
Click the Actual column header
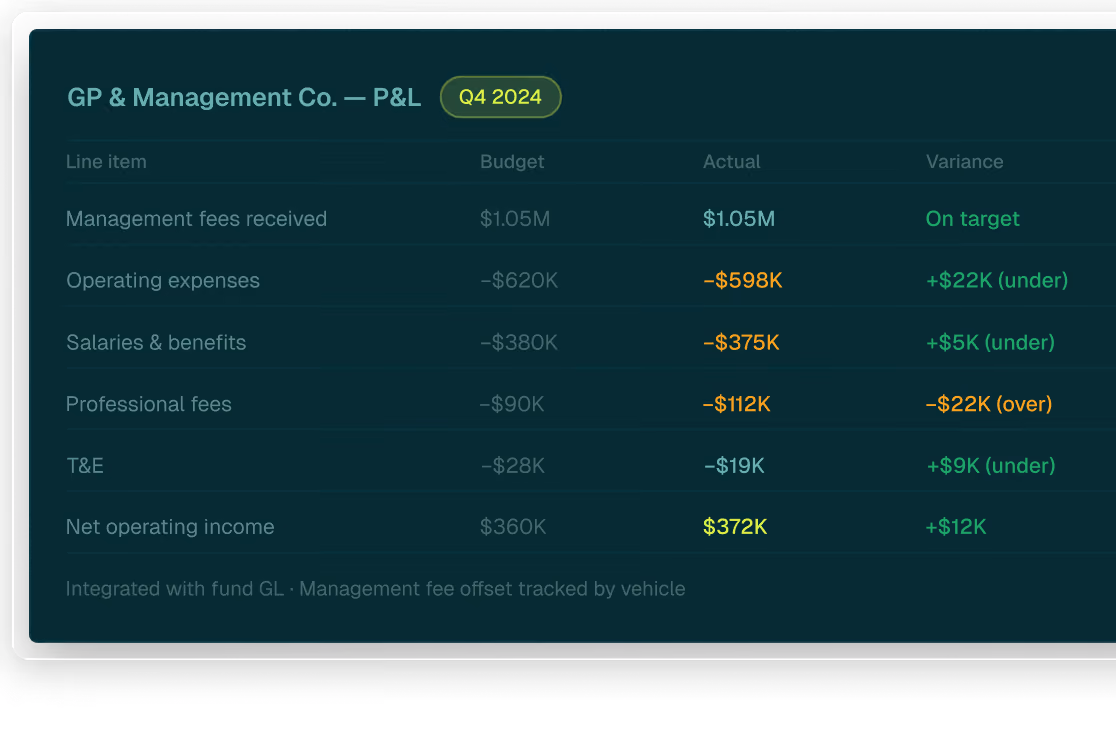732,162
